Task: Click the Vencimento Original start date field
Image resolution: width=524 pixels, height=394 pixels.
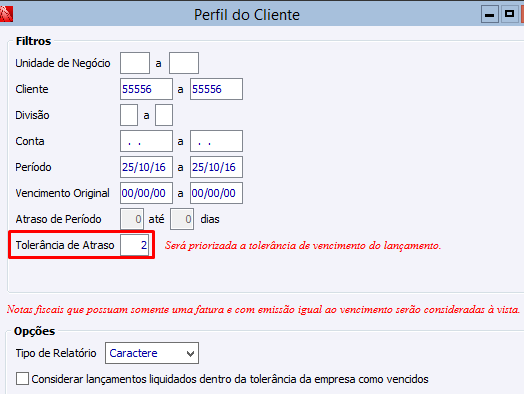Action: click(x=146, y=193)
